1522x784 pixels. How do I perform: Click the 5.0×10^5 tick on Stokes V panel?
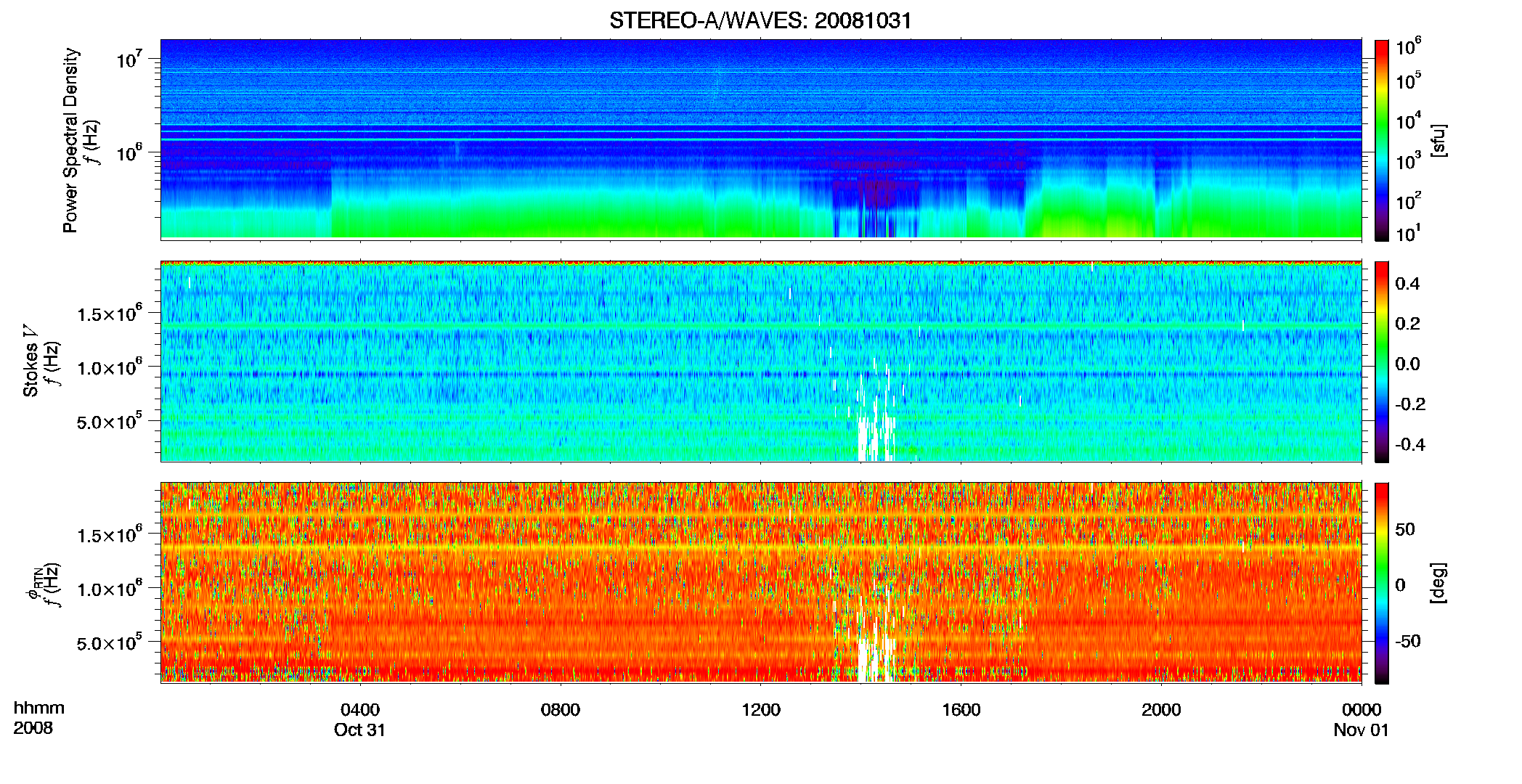tap(110, 421)
